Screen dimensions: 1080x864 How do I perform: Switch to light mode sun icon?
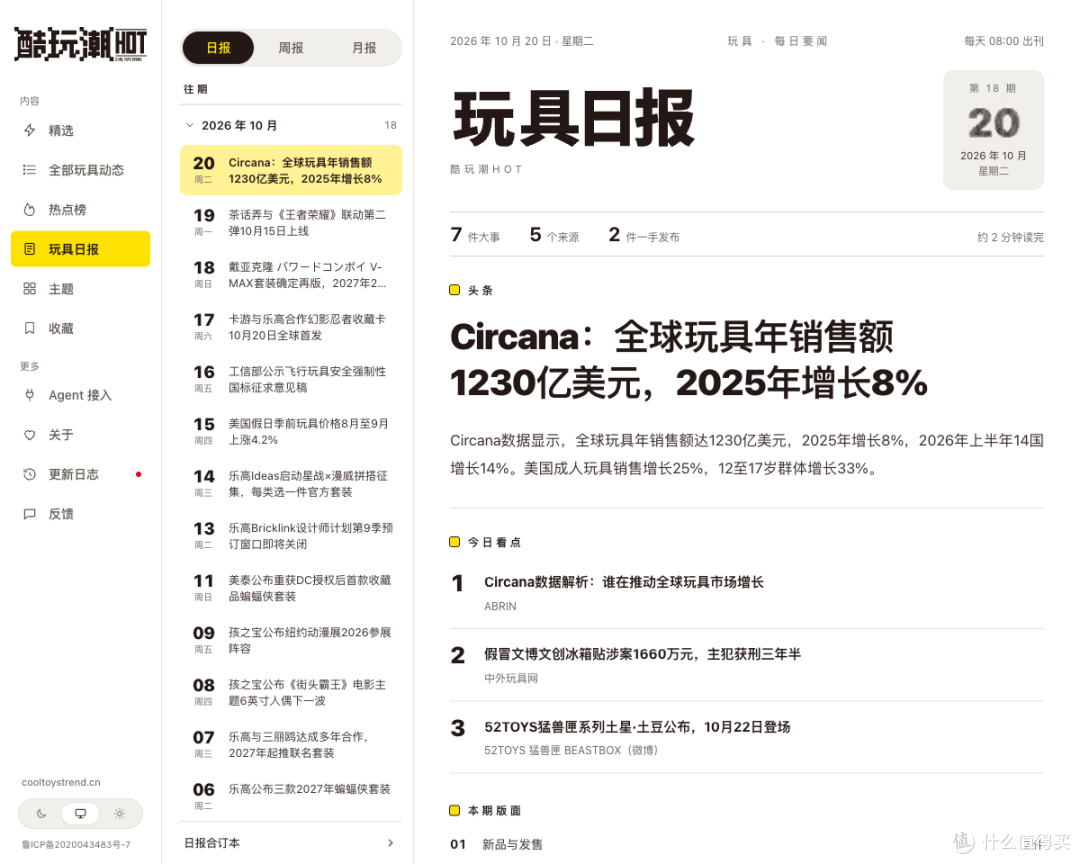pos(120,814)
